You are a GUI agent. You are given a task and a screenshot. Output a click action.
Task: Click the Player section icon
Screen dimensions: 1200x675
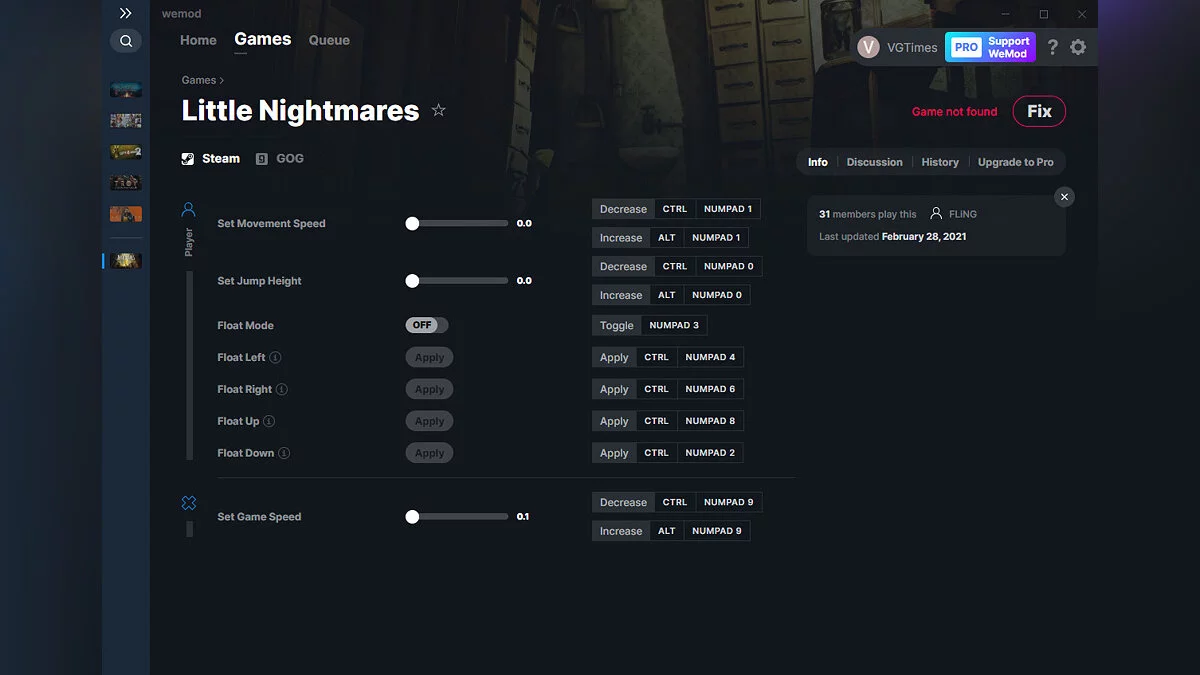coord(188,209)
